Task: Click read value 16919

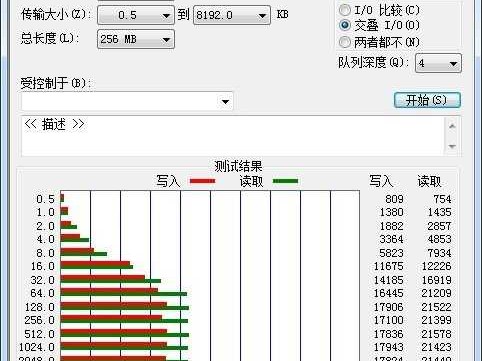Action: [437, 280]
